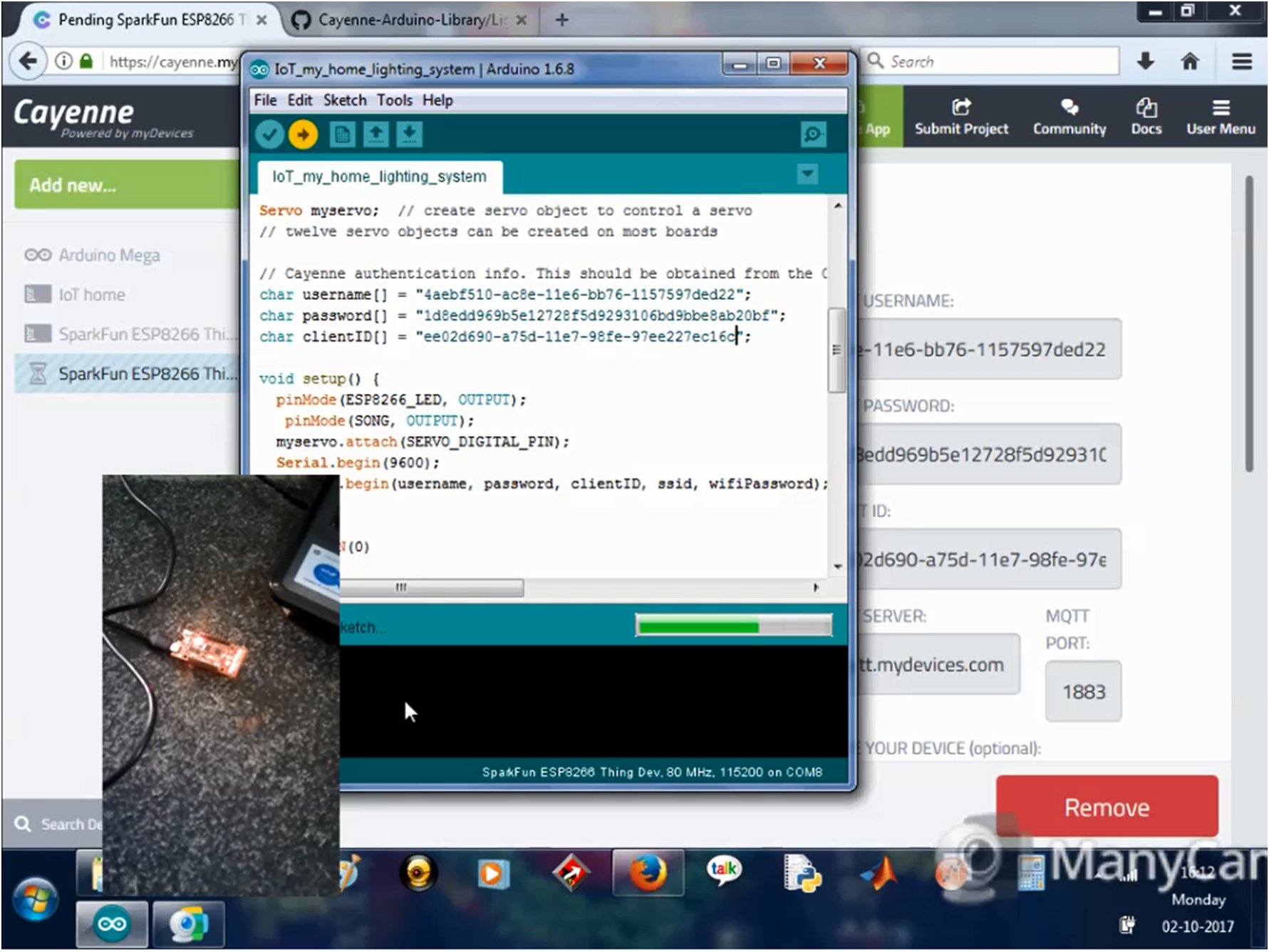The width and height of the screenshot is (1269, 952).
Task: Open the sketch tab dropdown arrow
Action: point(807,174)
